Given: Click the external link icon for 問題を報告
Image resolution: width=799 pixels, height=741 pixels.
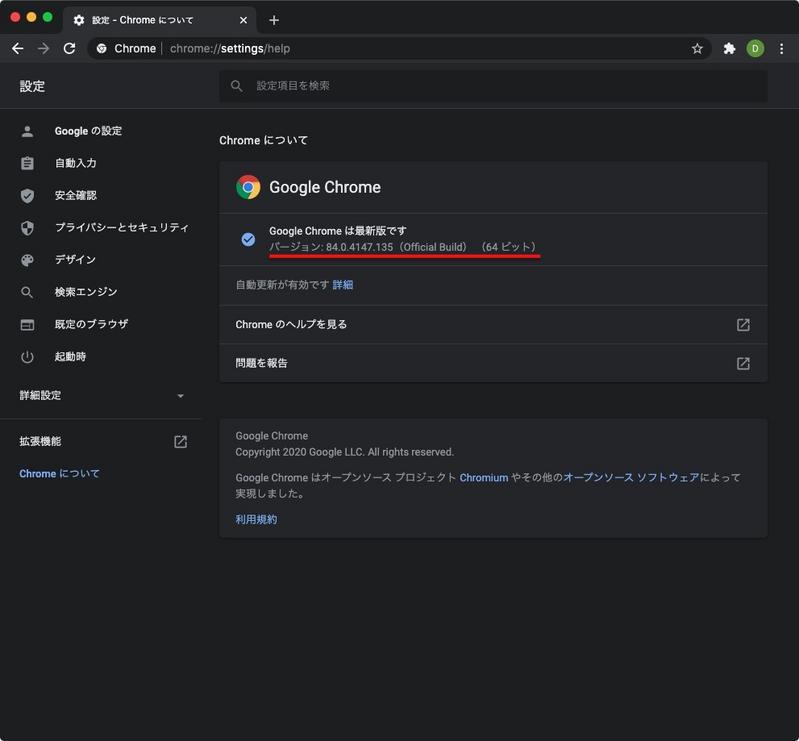Looking at the screenshot, I should pyautogui.click(x=743, y=363).
